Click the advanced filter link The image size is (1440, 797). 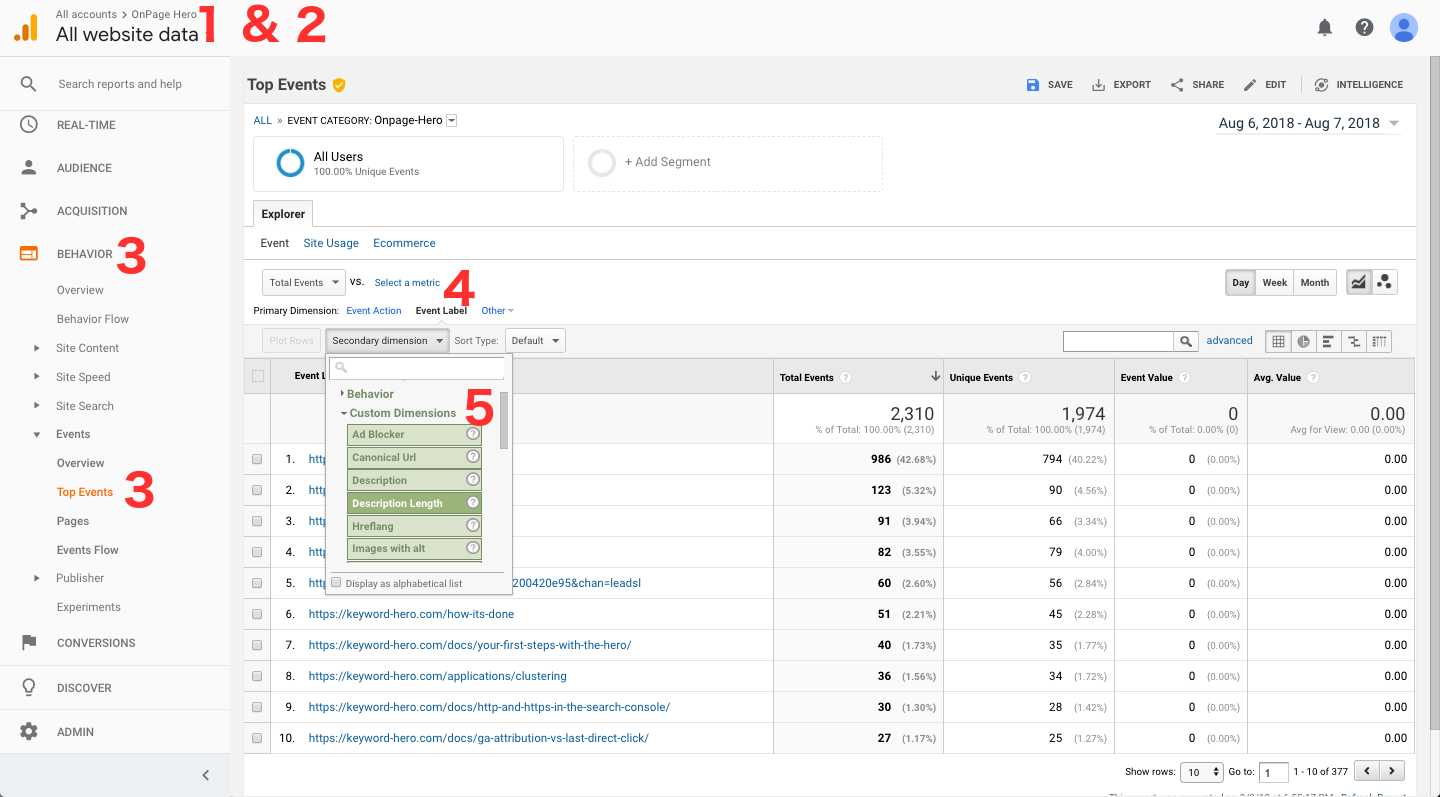pos(1229,341)
